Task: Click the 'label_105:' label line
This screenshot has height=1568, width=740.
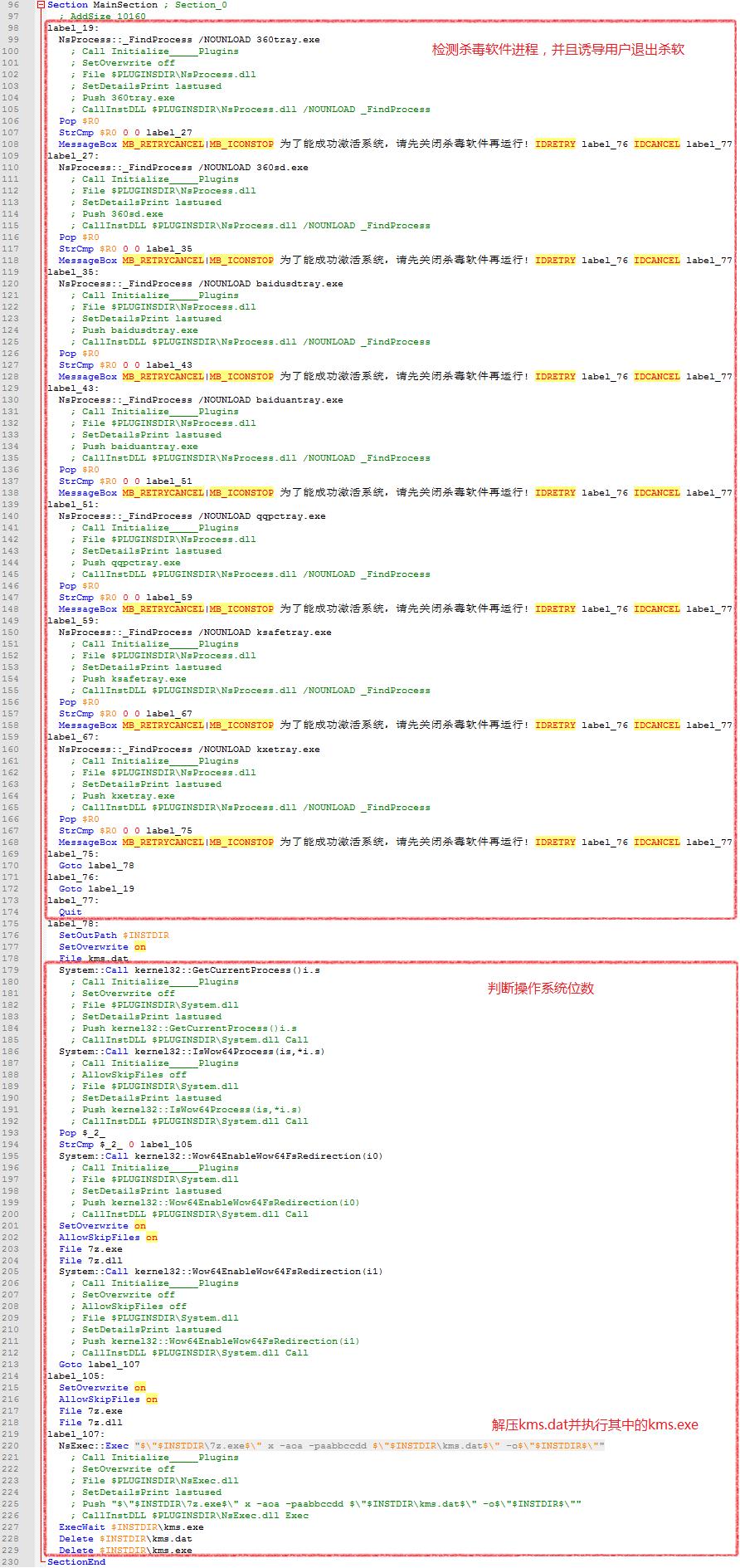Action: point(76,1376)
